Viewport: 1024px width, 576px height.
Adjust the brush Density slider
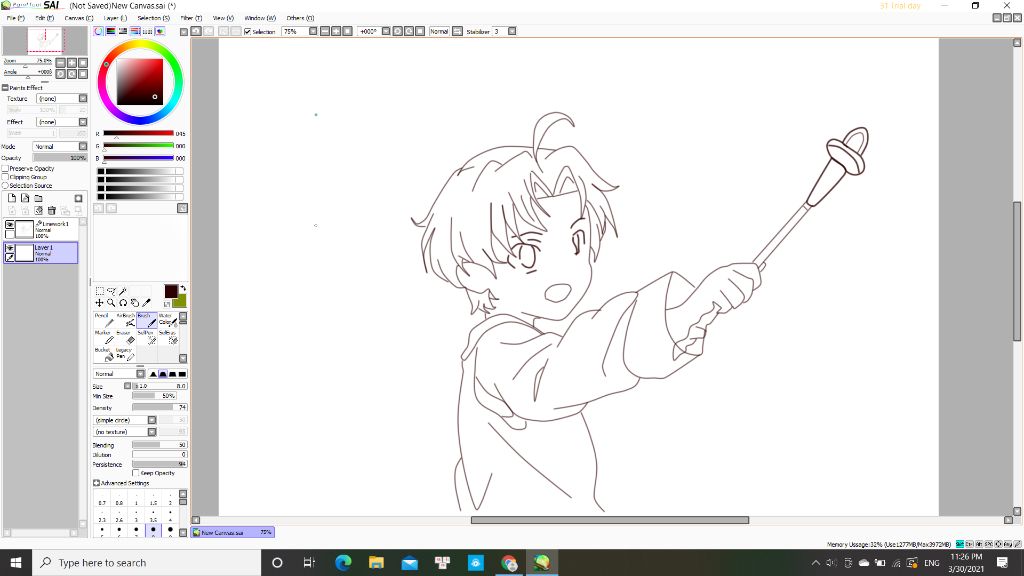[x=159, y=408]
